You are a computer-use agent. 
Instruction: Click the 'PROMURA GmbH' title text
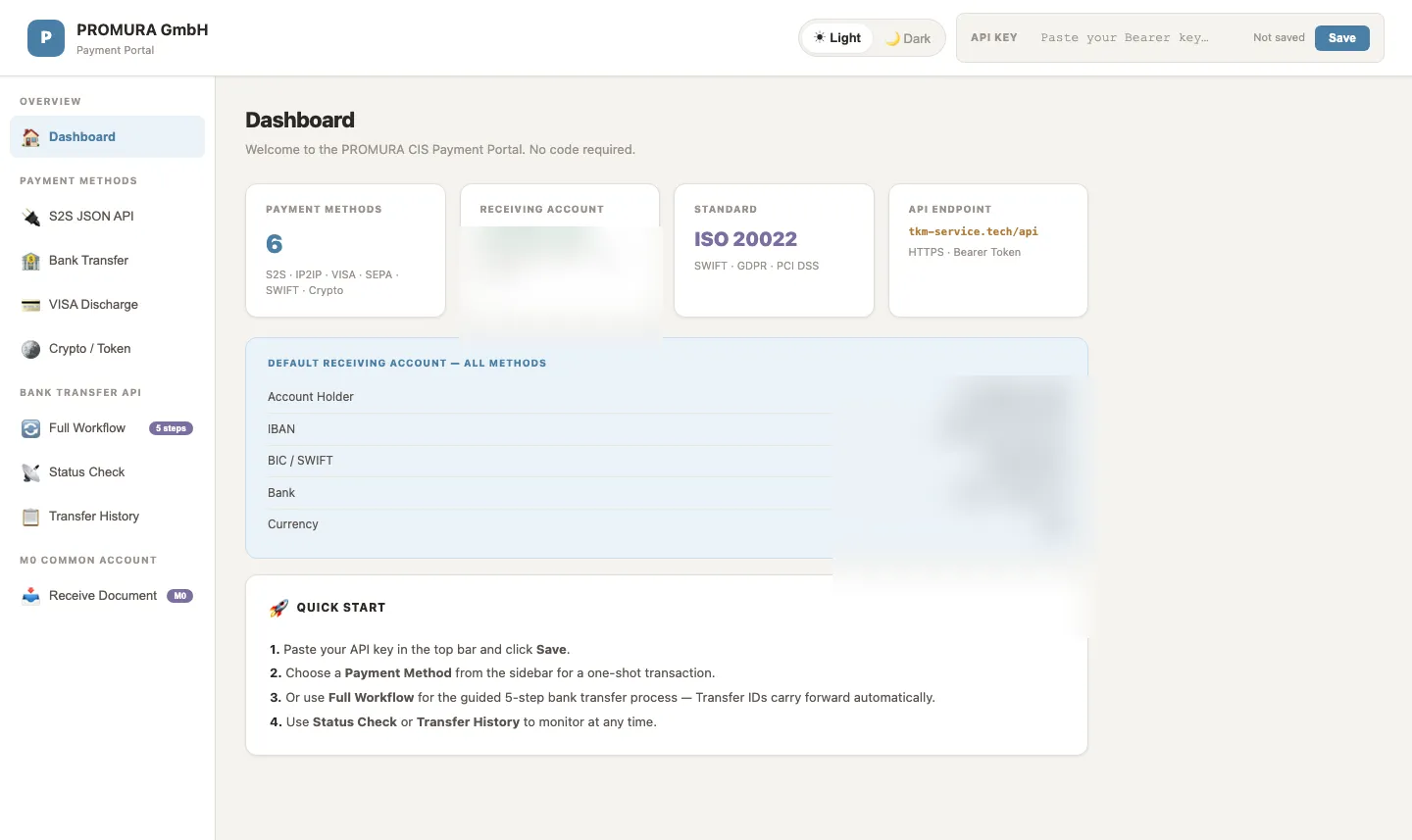[142, 29]
